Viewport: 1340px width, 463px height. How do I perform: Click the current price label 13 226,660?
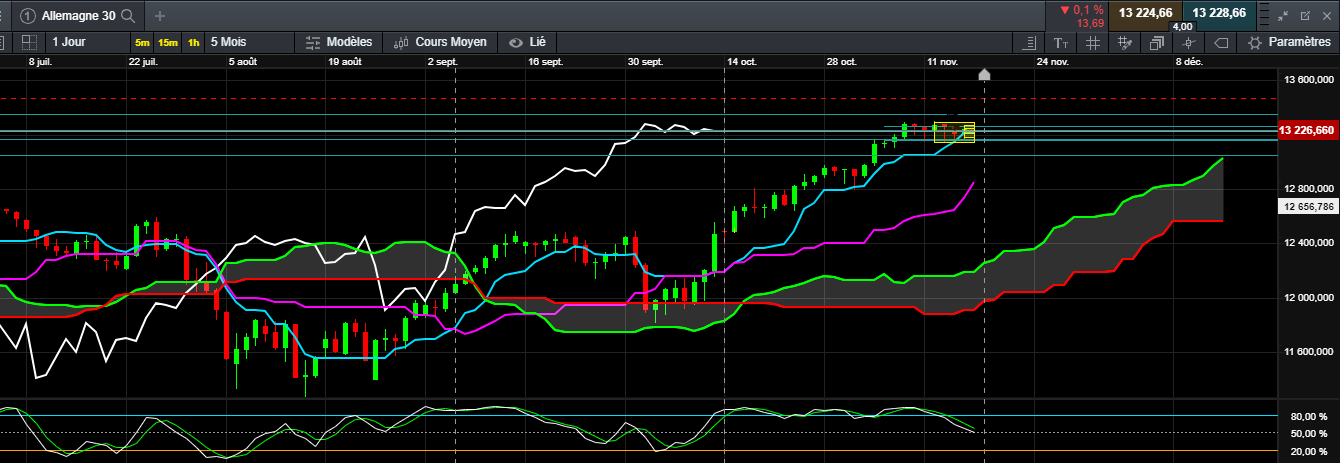click(1306, 130)
